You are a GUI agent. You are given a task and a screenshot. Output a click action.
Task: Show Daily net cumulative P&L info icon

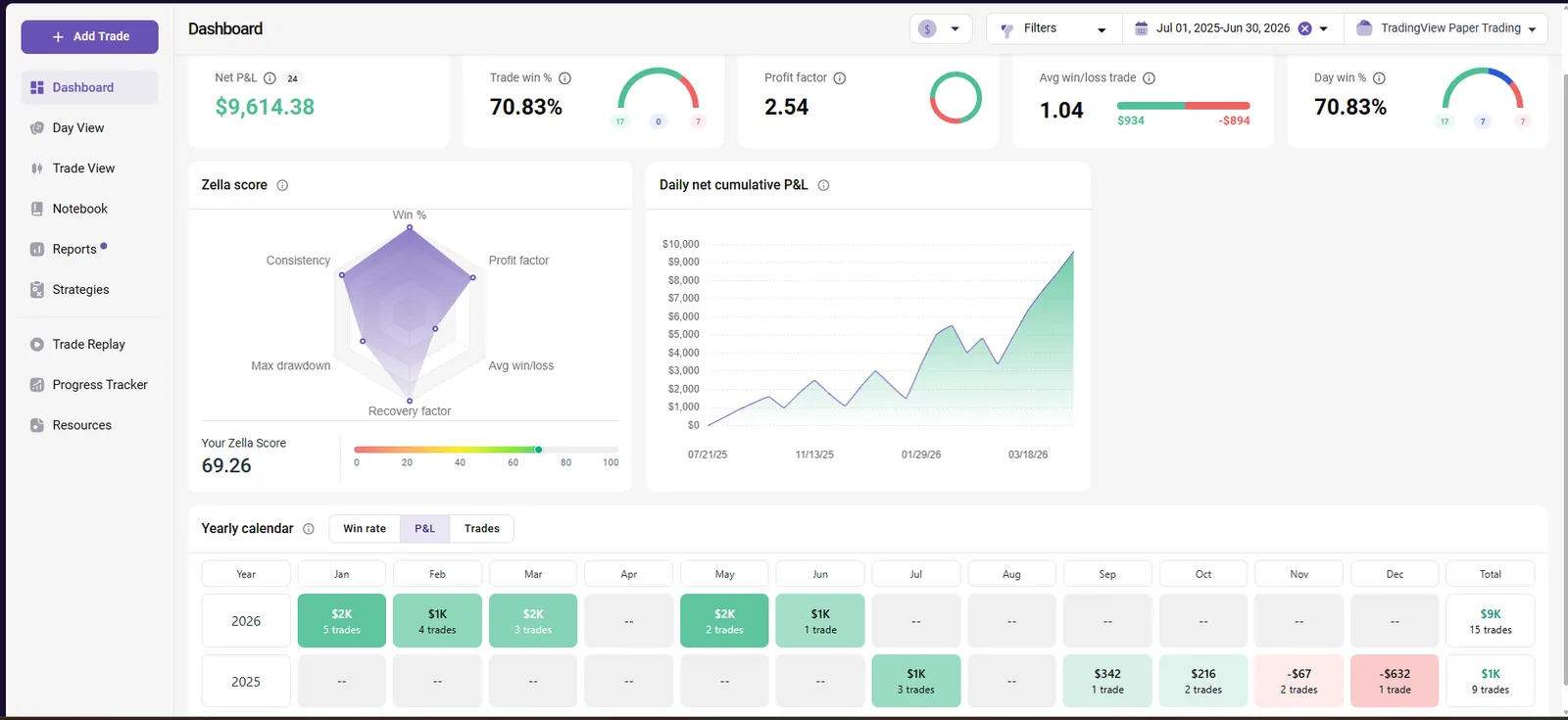tap(823, 185)
